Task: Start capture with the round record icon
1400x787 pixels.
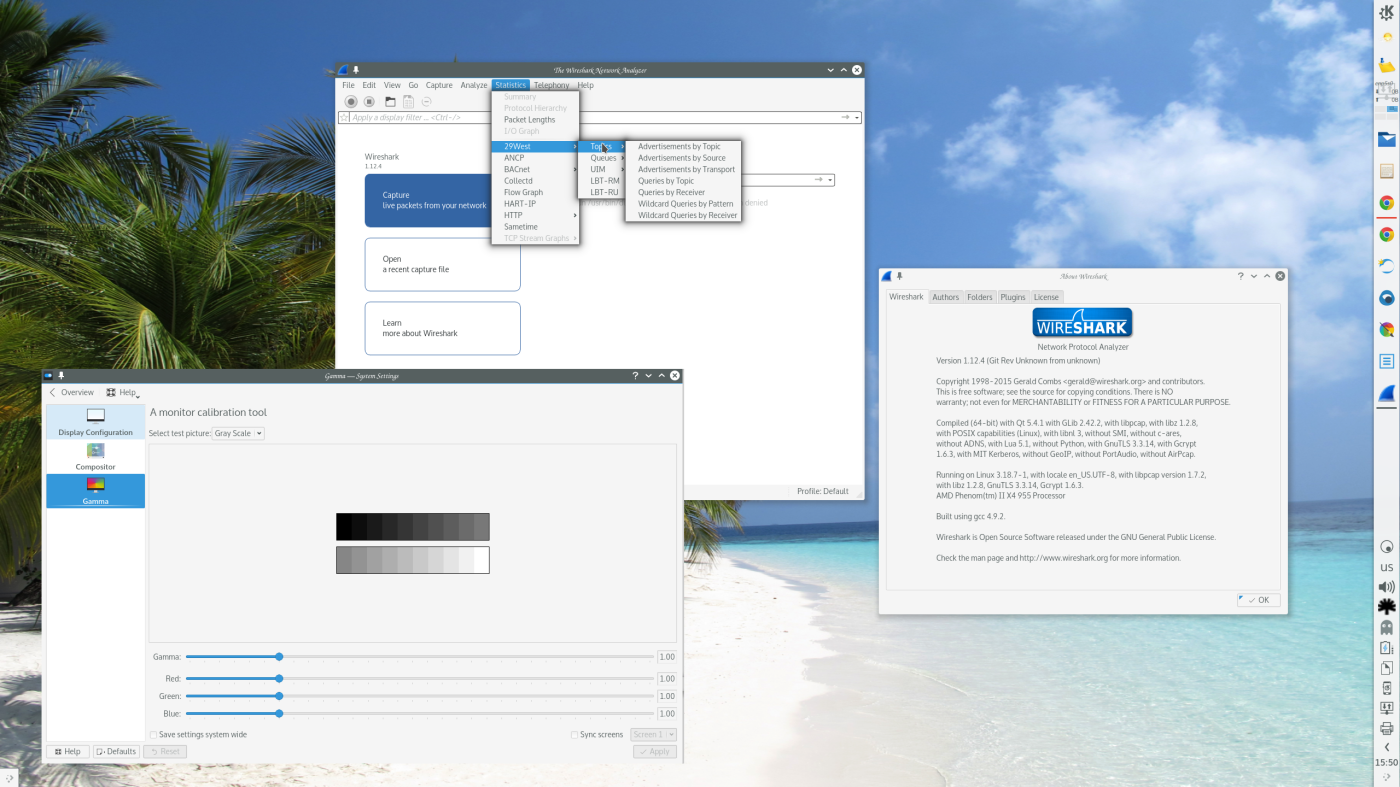Action: [351, 101]
